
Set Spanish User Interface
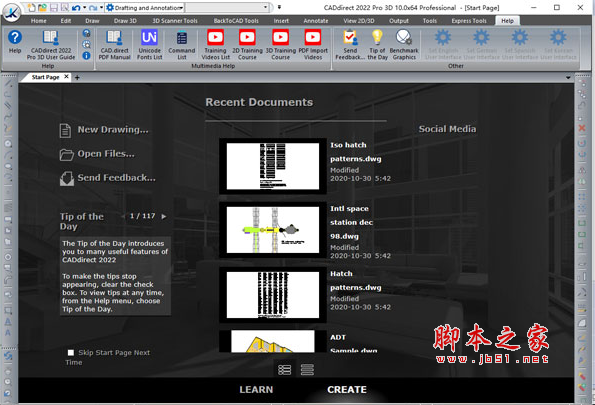[520, 44]
